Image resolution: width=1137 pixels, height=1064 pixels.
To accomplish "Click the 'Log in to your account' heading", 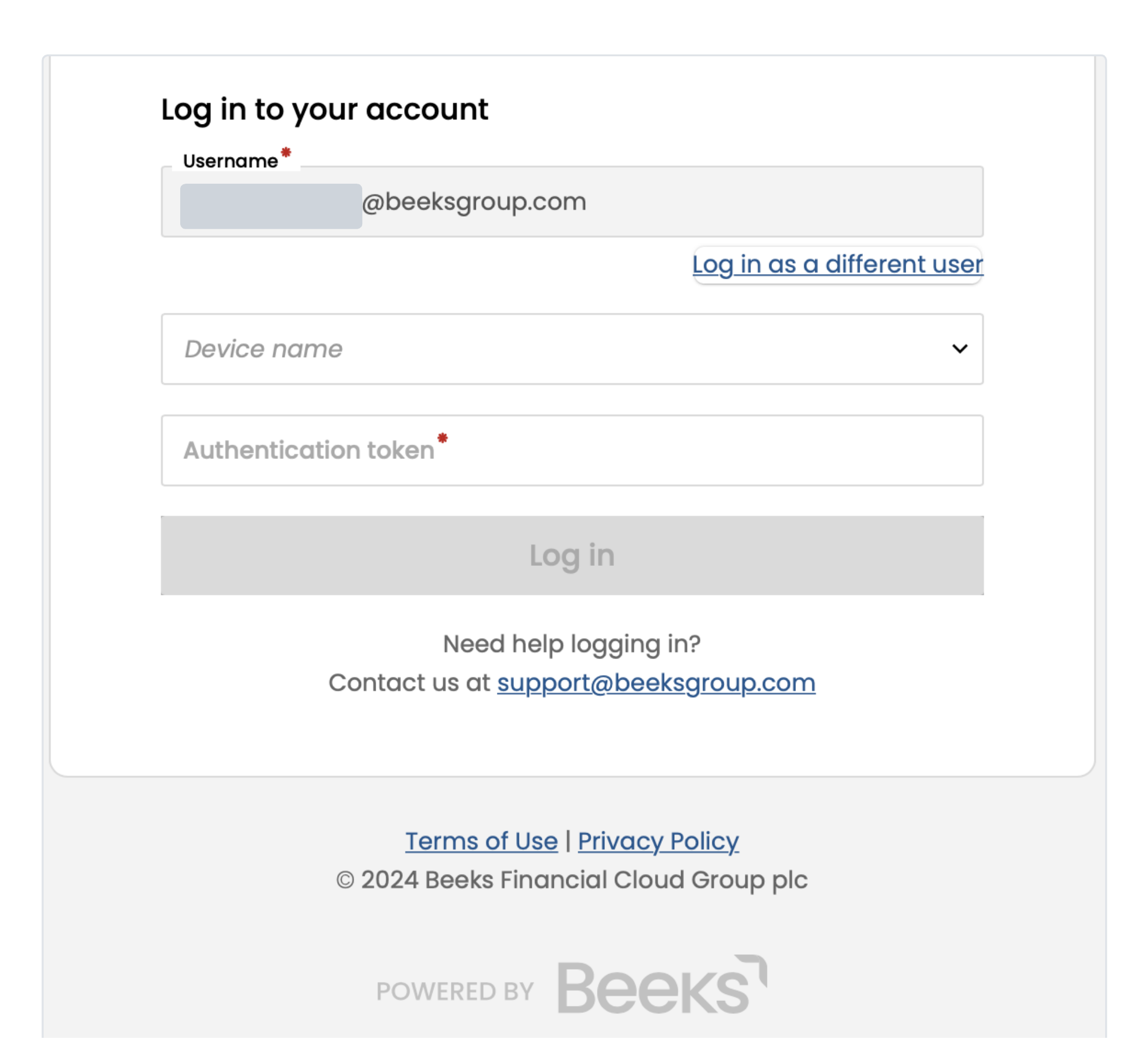I will tap(324, 109).
